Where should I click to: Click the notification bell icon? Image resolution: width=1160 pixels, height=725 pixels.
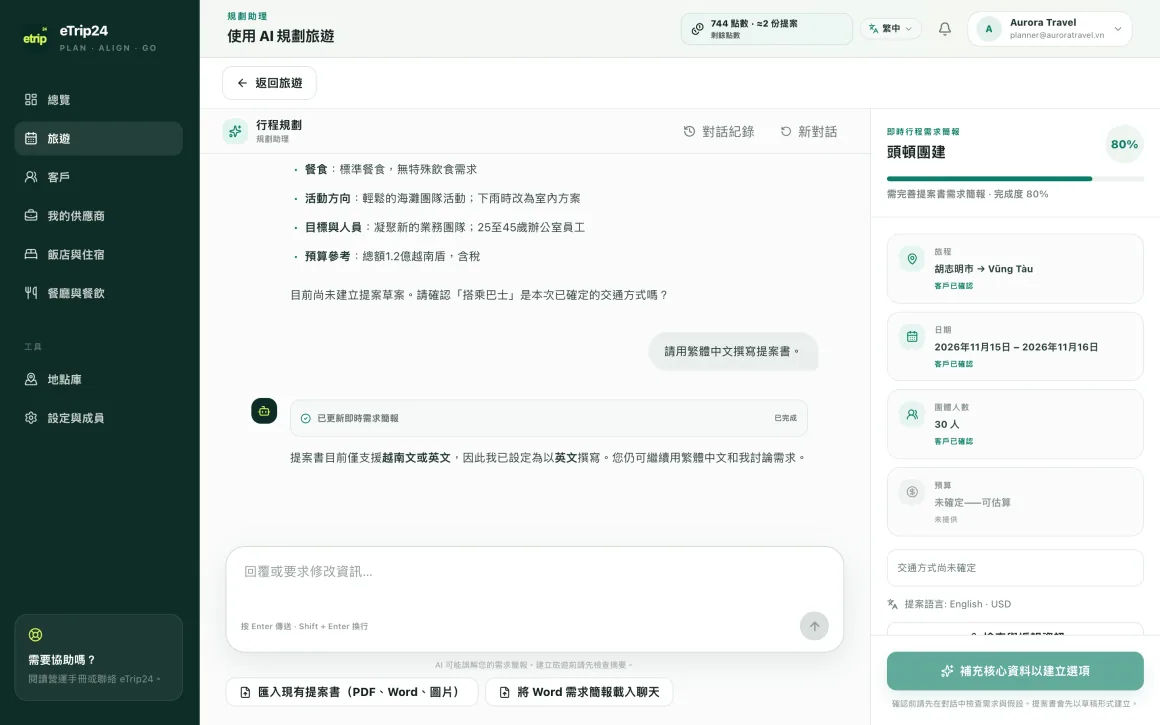(945, 29)
